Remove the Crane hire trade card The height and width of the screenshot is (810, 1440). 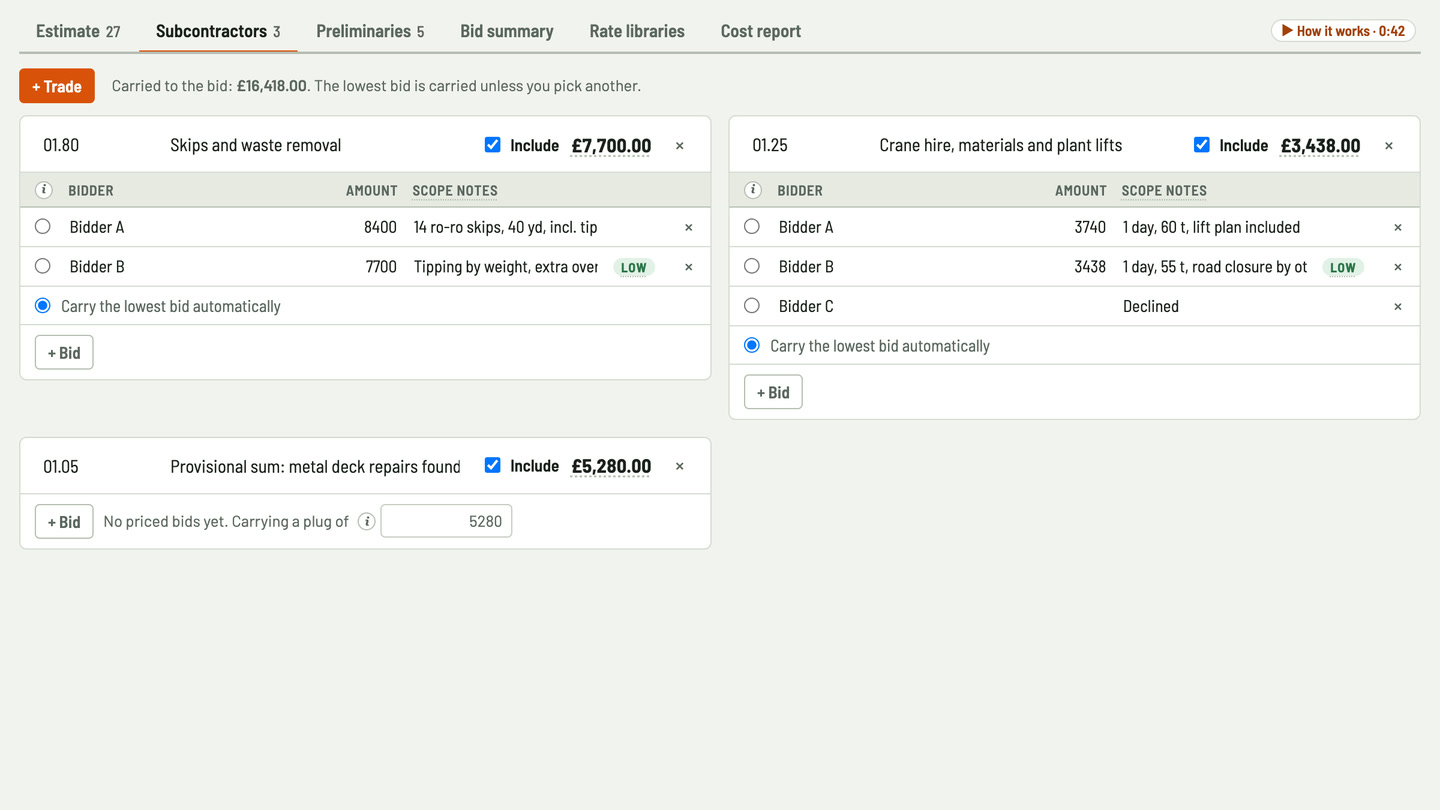coord(1389,146)
